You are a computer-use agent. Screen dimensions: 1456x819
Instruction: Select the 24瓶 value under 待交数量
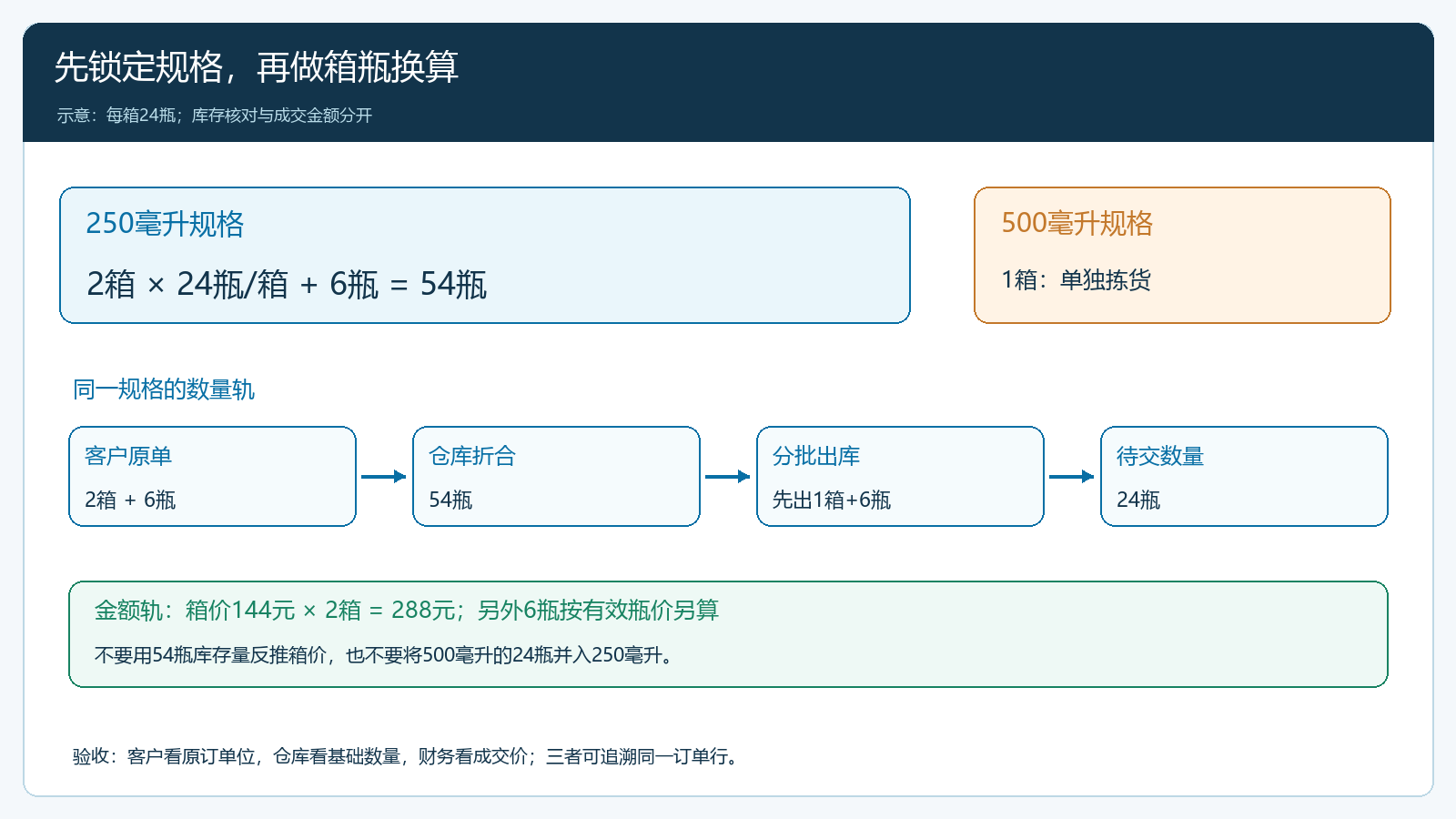tap(1138, 500)
